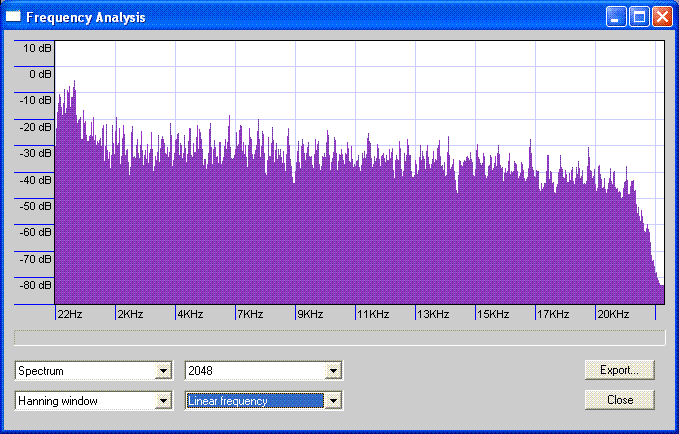Click the -80 dB axis label
Screen dimensions: 679x434
pyautogui.click(x=36, y=285)
